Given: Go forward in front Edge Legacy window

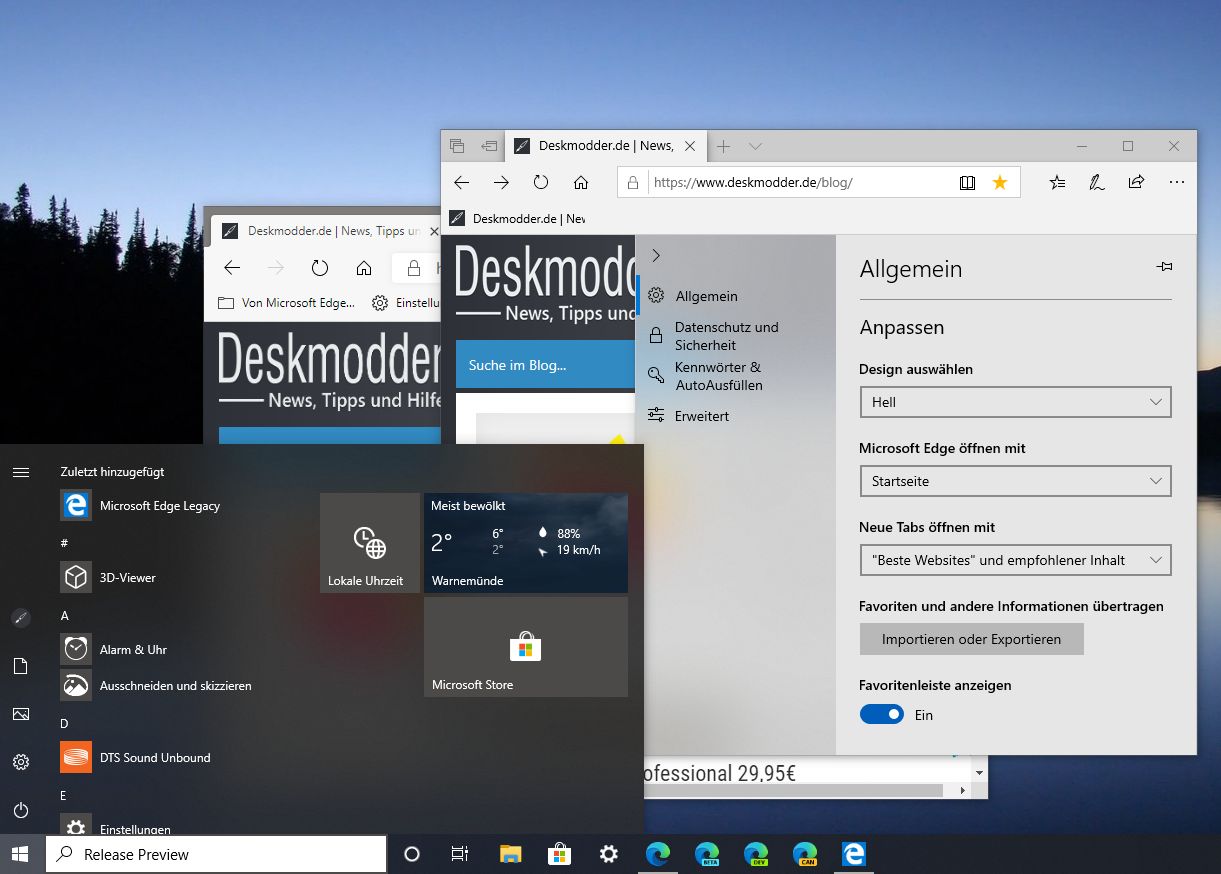Looking at the screenshot, I should (x=501, y=182).
